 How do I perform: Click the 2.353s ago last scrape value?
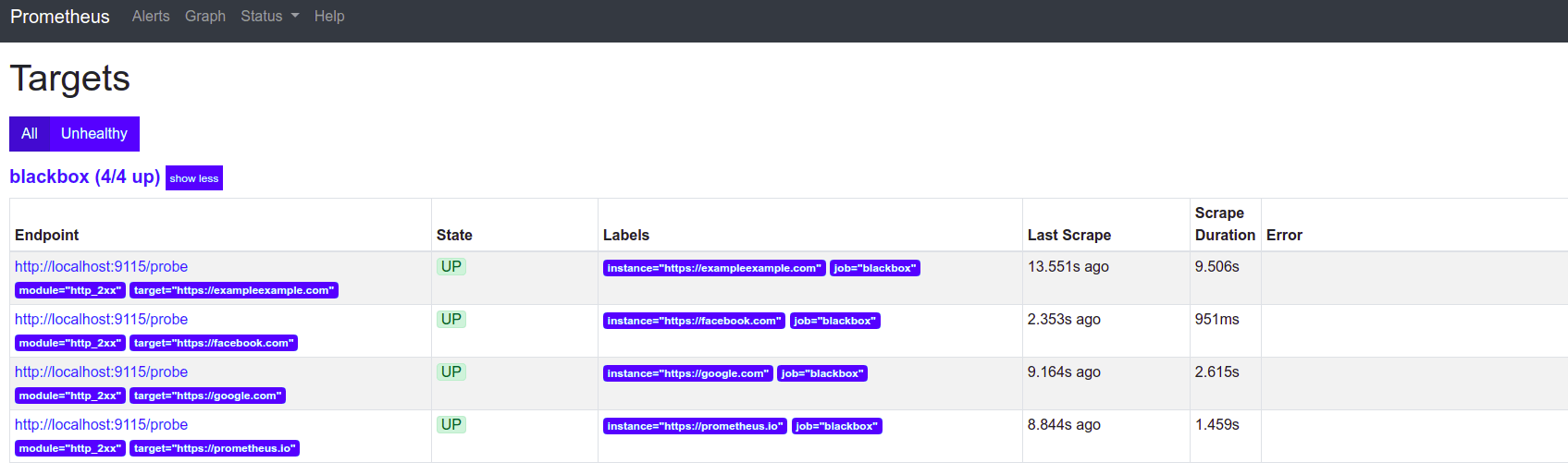pos(1064,319)
